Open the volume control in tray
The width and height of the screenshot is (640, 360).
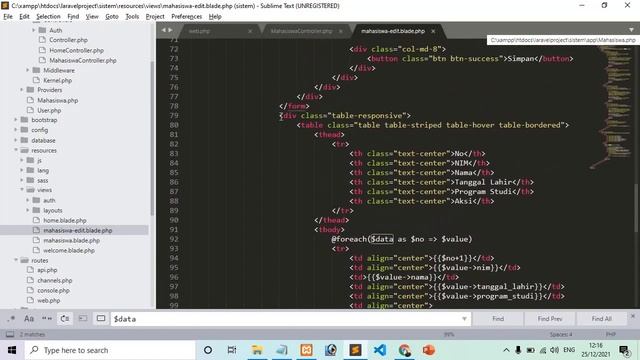(554, 350)
